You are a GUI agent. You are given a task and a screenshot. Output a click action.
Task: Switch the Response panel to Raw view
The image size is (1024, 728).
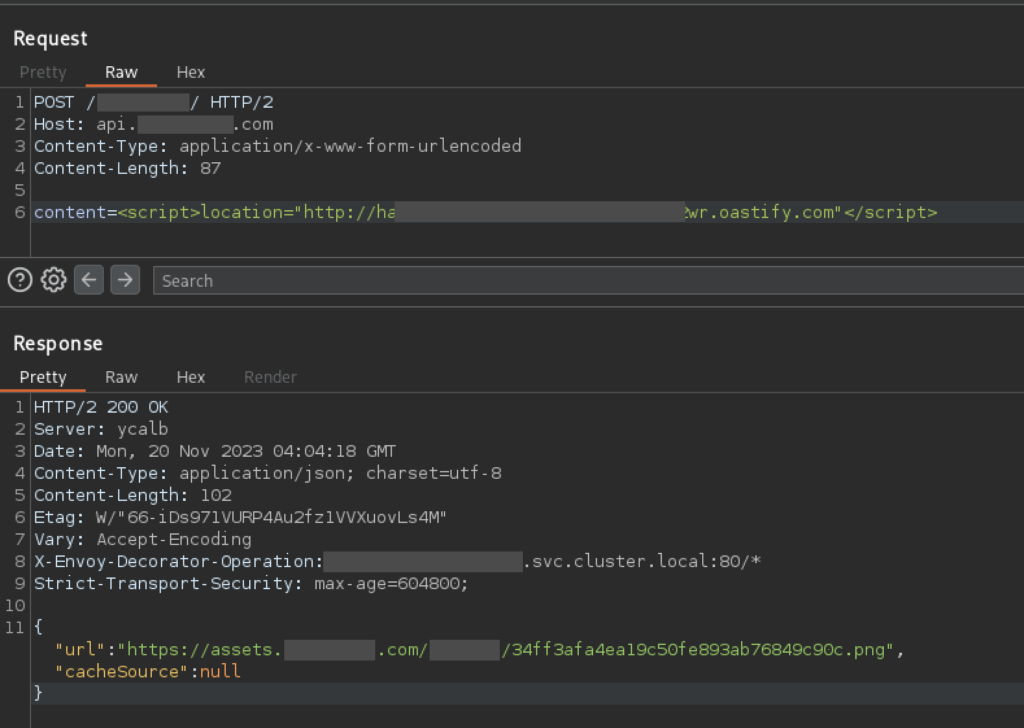121,377
